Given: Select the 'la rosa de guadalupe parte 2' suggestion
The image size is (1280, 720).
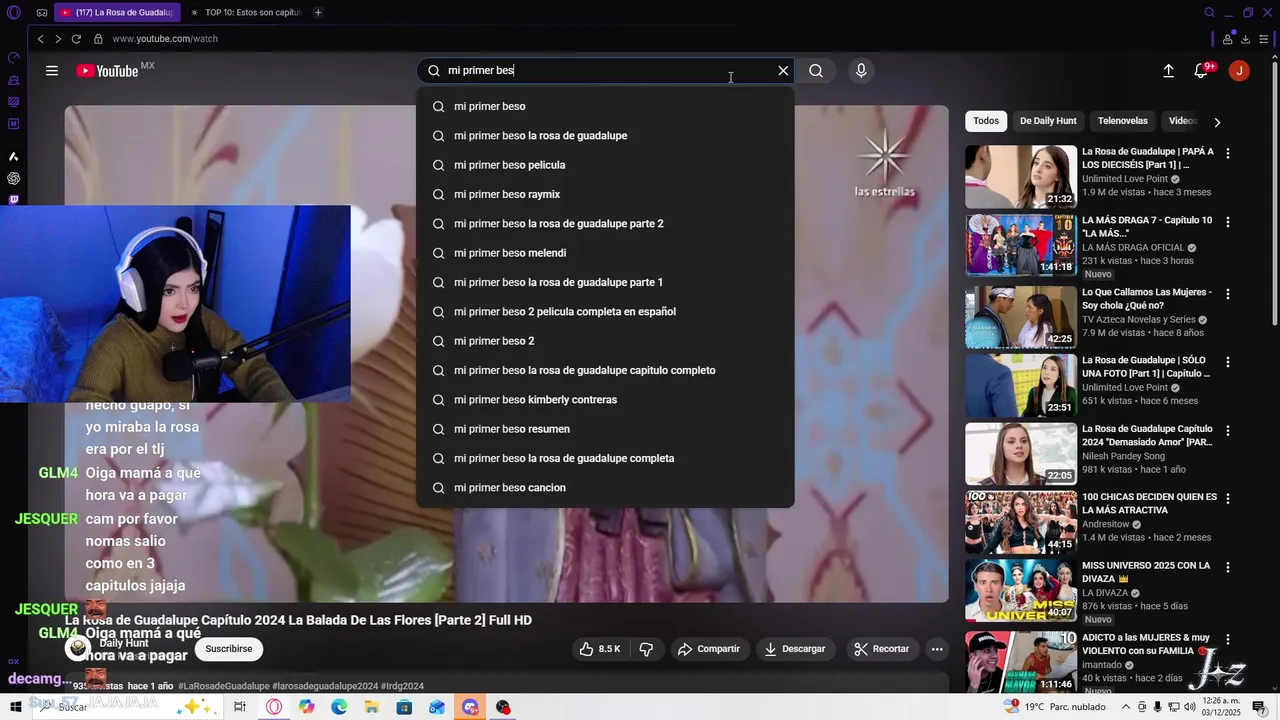Looking at the screenshot, I should point(605,224).
